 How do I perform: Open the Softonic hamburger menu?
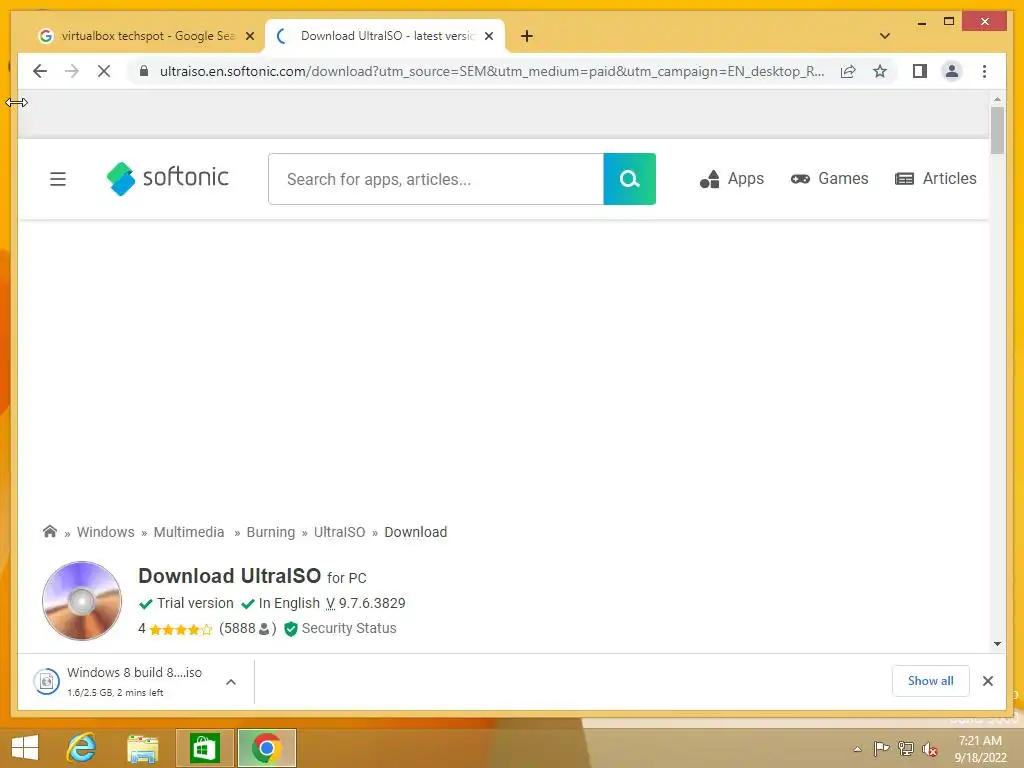[x=58, y=179]
